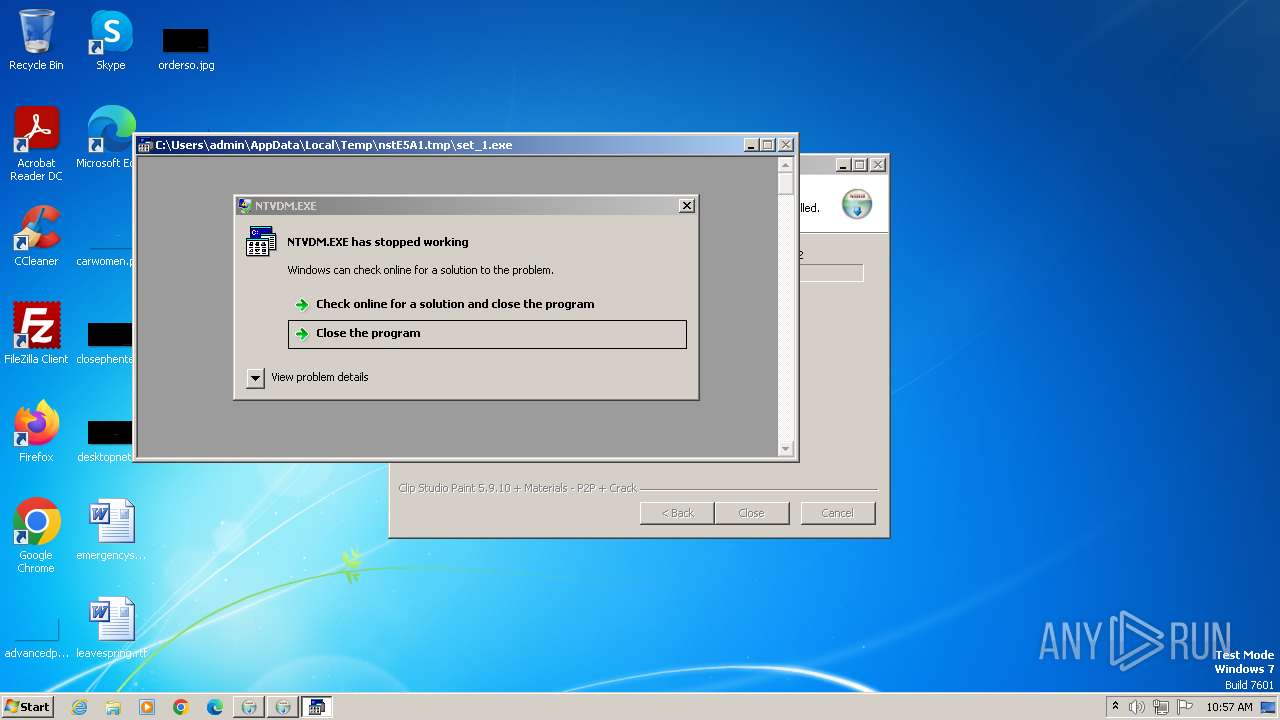Click the Back button in installer
1280x720 pixels.
[677, 513]
